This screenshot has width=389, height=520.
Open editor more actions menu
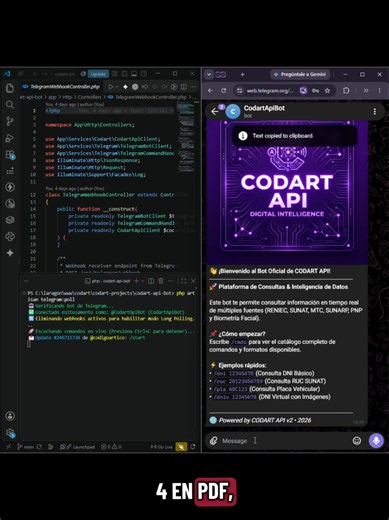point(193,87)
